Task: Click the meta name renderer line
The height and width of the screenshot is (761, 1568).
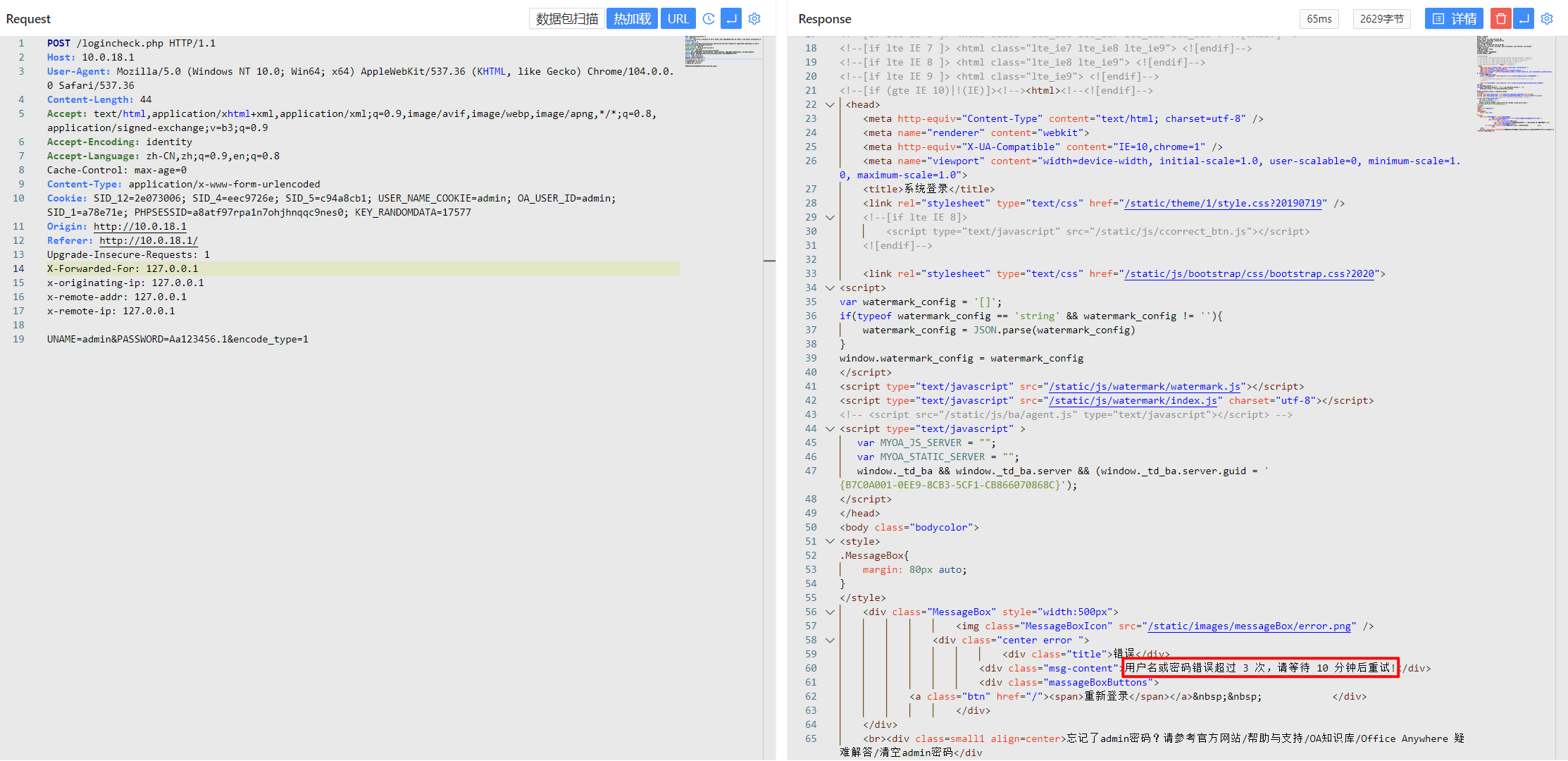Action: point(976,132)
